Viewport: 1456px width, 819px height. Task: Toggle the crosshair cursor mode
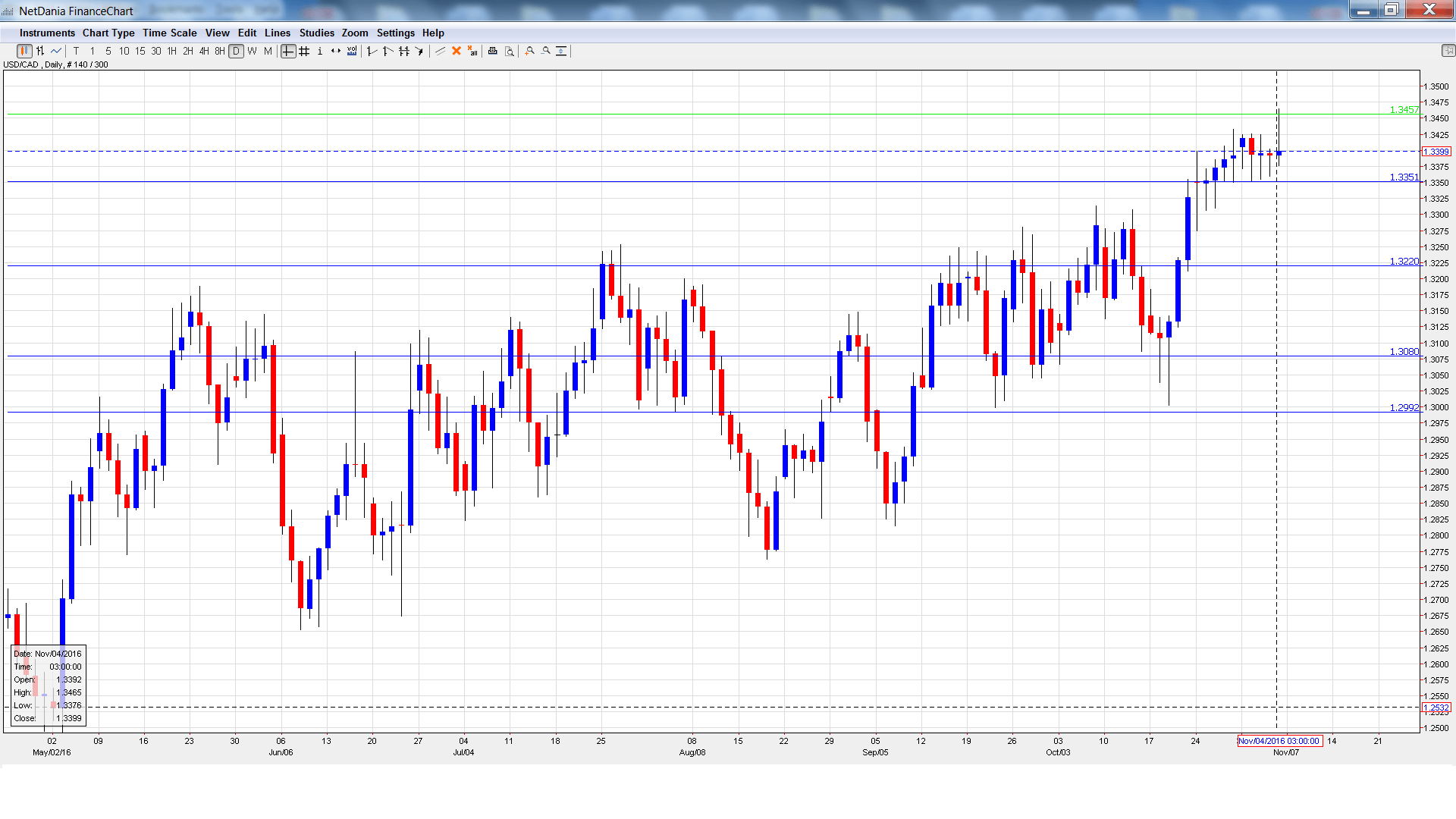(287, 51)
